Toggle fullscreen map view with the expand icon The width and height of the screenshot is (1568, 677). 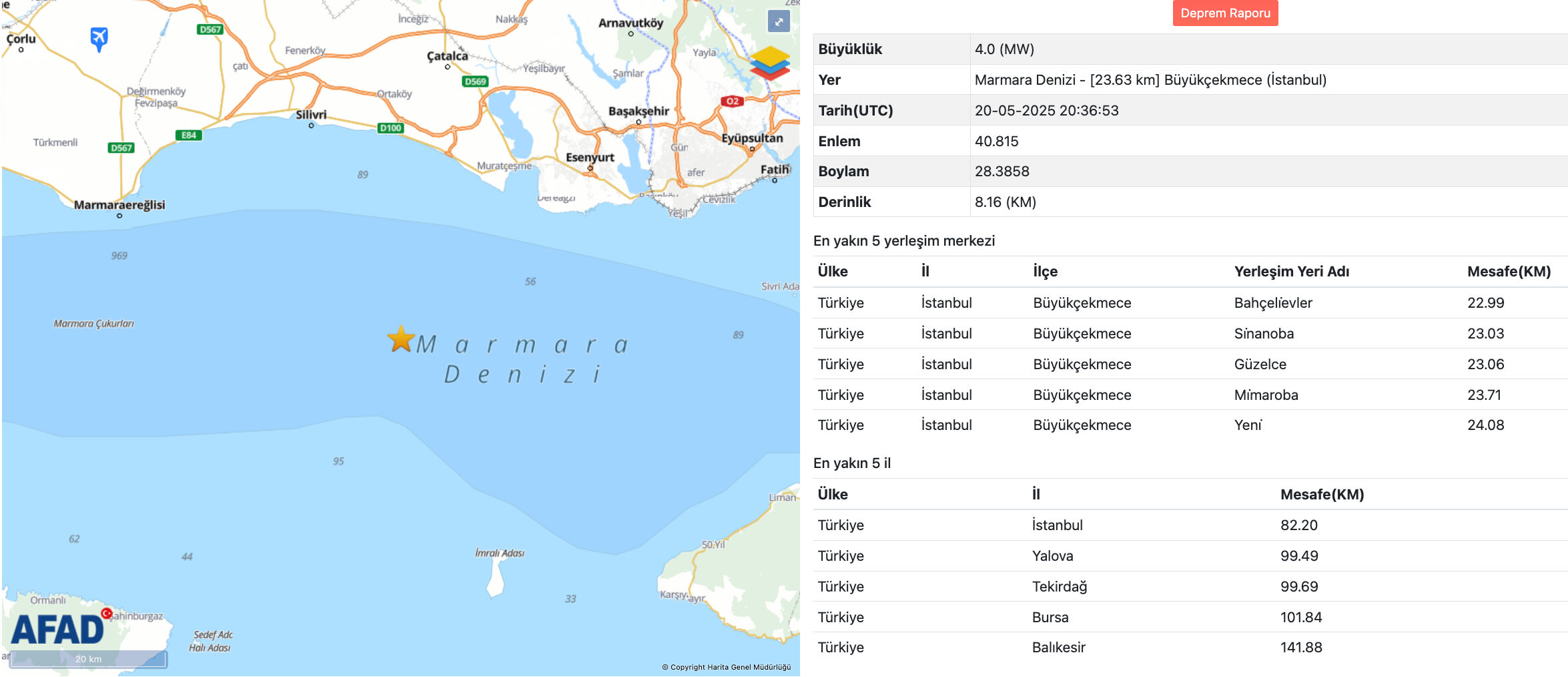point(779,22)
